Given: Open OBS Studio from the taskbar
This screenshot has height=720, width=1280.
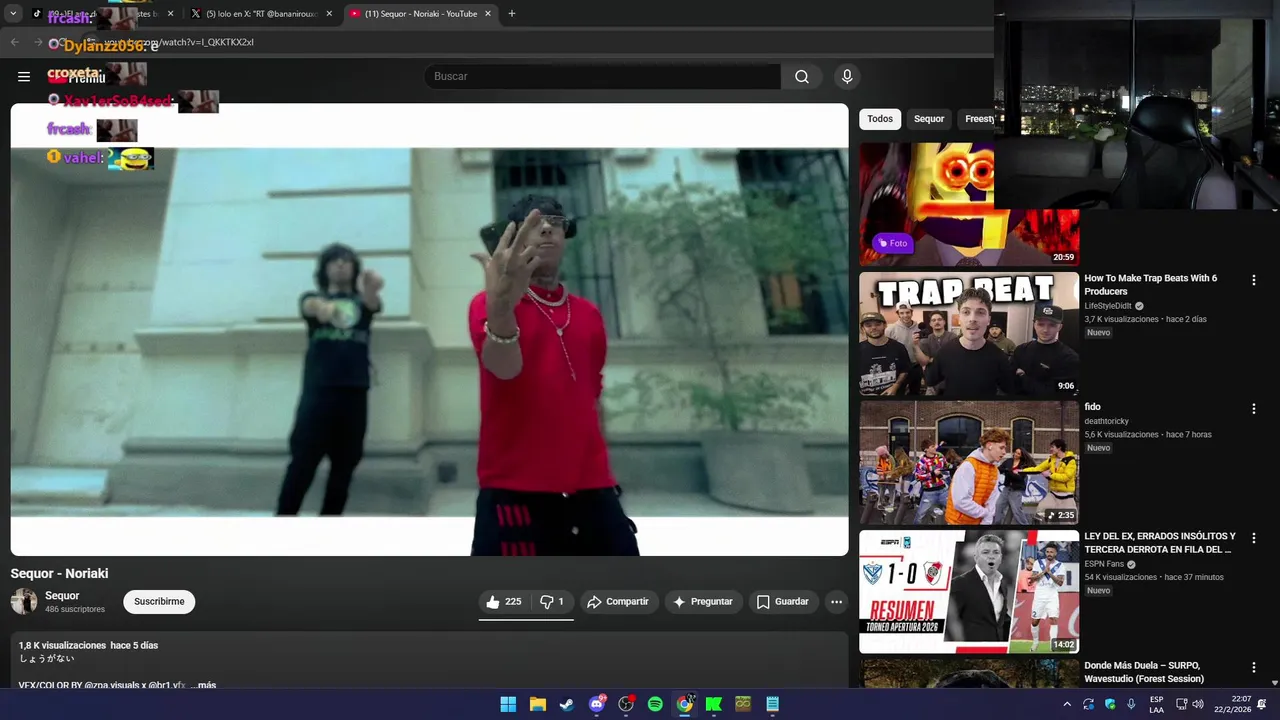Looking at the screenshot, I should 626,704.
